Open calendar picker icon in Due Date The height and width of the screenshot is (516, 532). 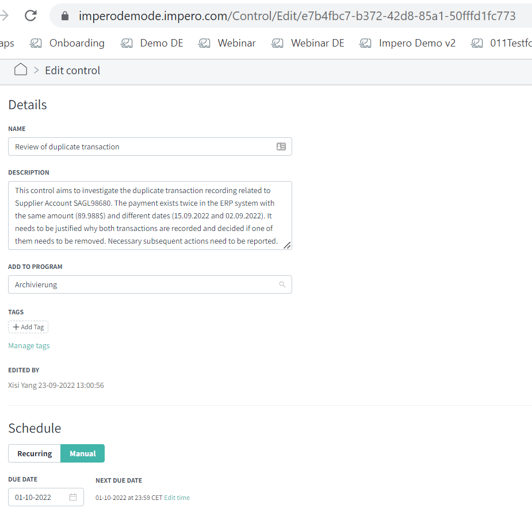pyautogui.click(x=73, y=497)
